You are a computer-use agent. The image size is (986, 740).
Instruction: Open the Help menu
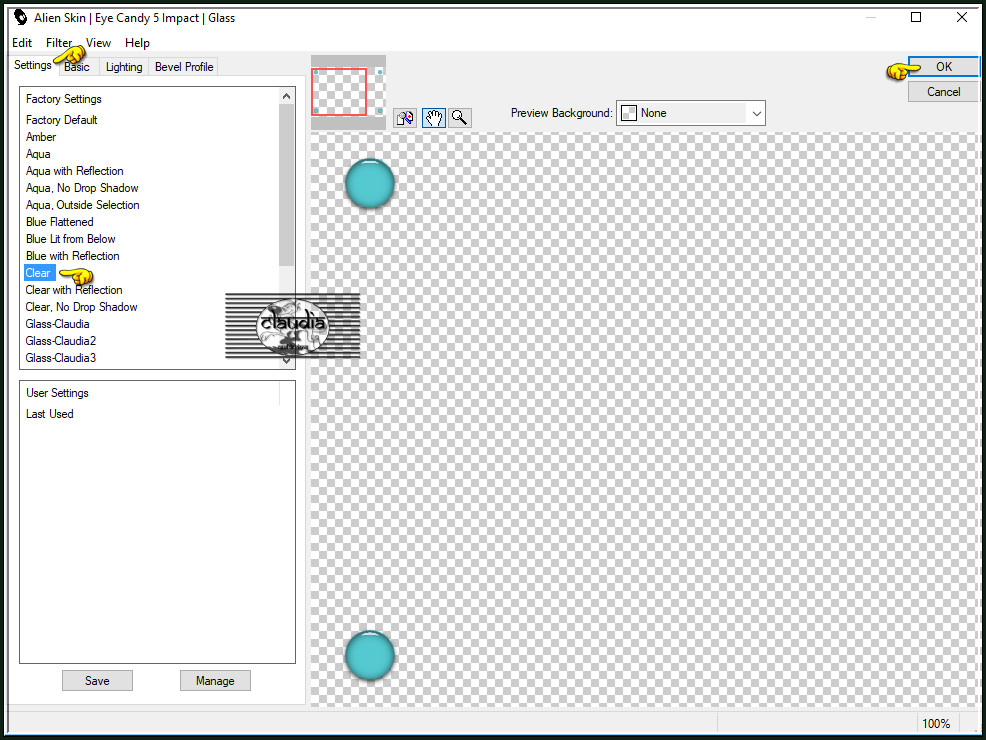137,43
